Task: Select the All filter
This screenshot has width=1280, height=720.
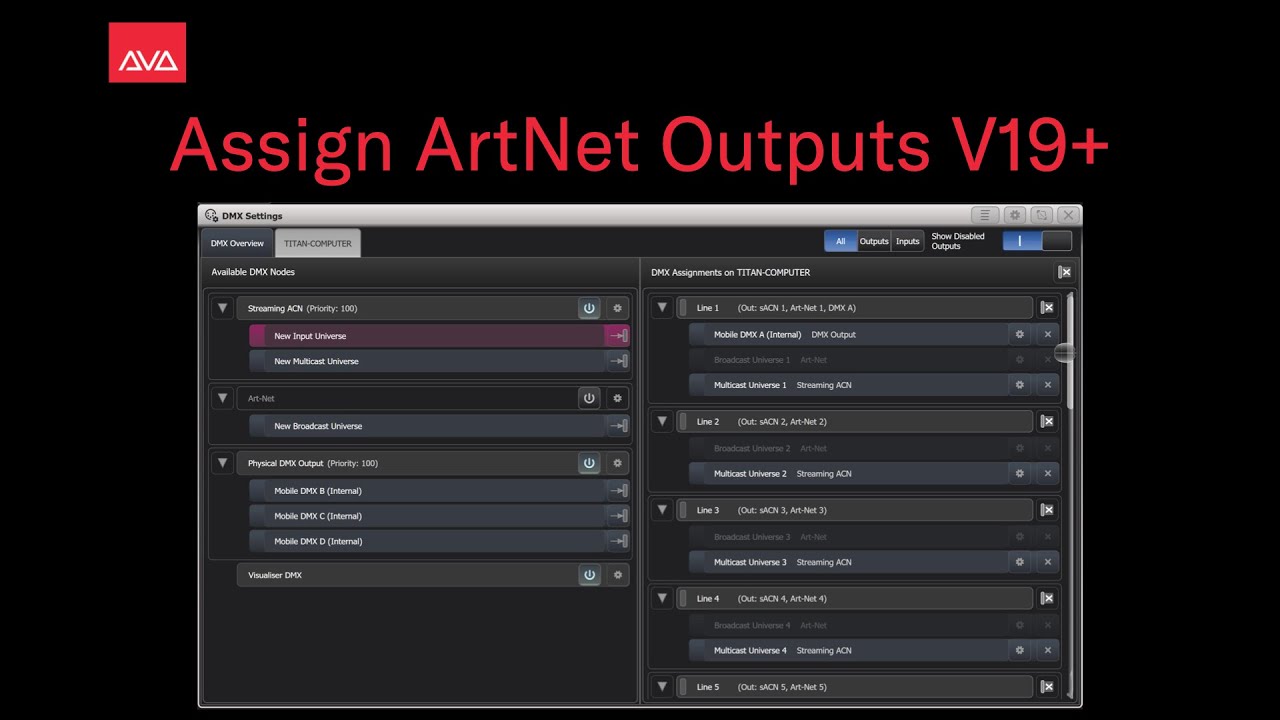Action: [840, 241]
